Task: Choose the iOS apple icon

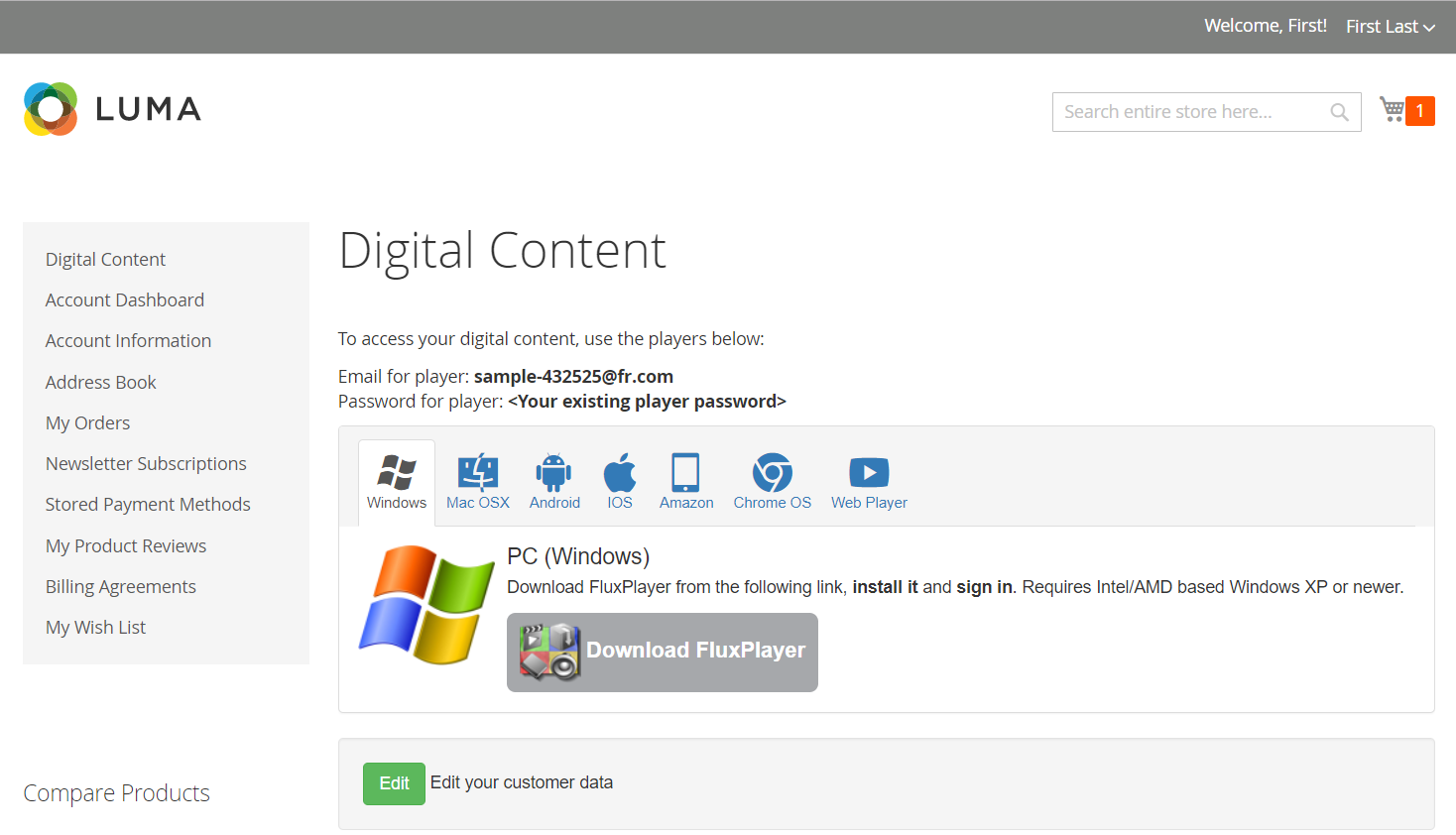Action: [x=620, y=473]
